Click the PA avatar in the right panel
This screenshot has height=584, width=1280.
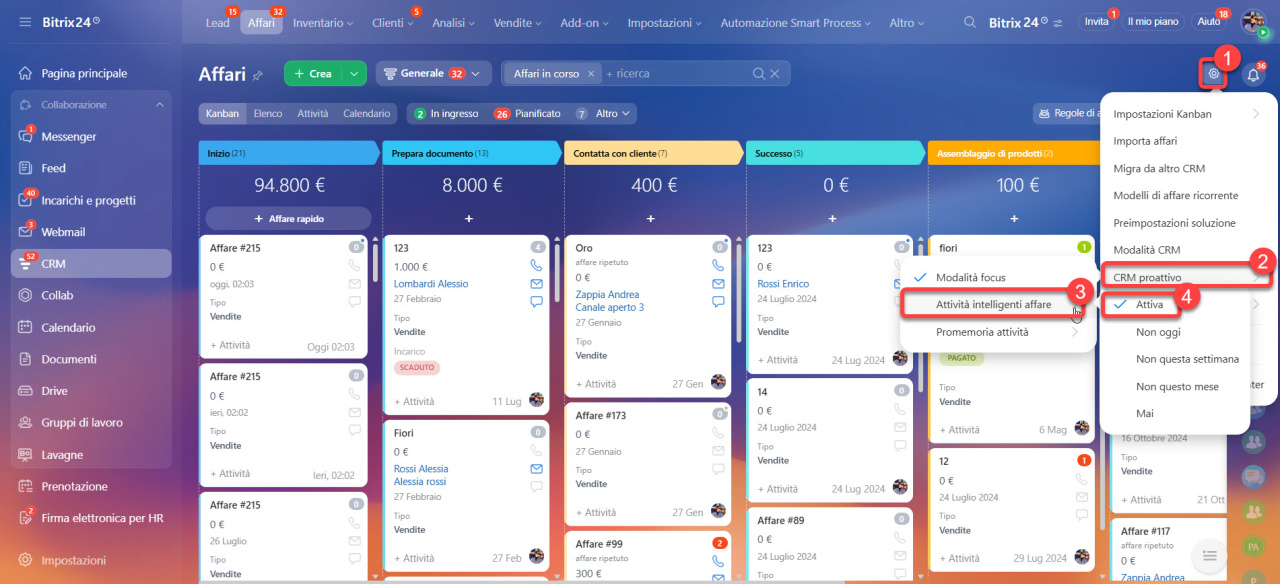pyautogui.click(x=1252, y=546)
